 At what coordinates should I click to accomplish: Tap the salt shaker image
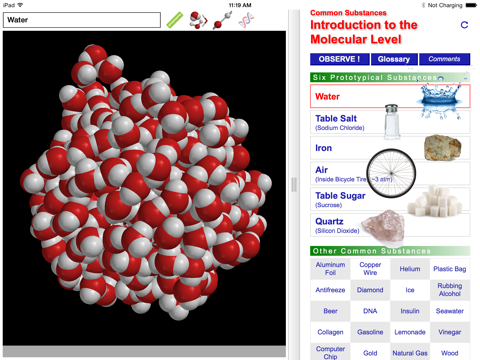[x=392, y=121]
